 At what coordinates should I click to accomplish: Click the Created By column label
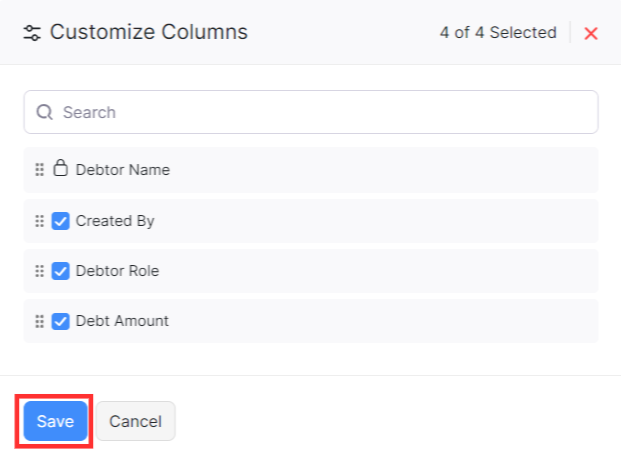115,221
